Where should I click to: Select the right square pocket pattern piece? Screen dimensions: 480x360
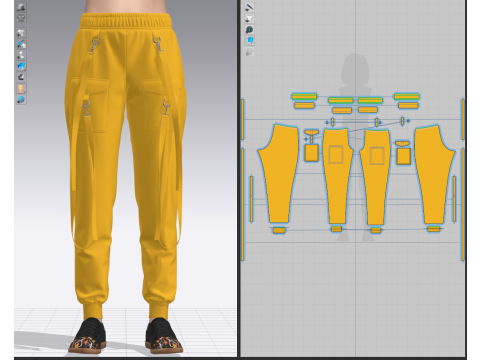403,156
